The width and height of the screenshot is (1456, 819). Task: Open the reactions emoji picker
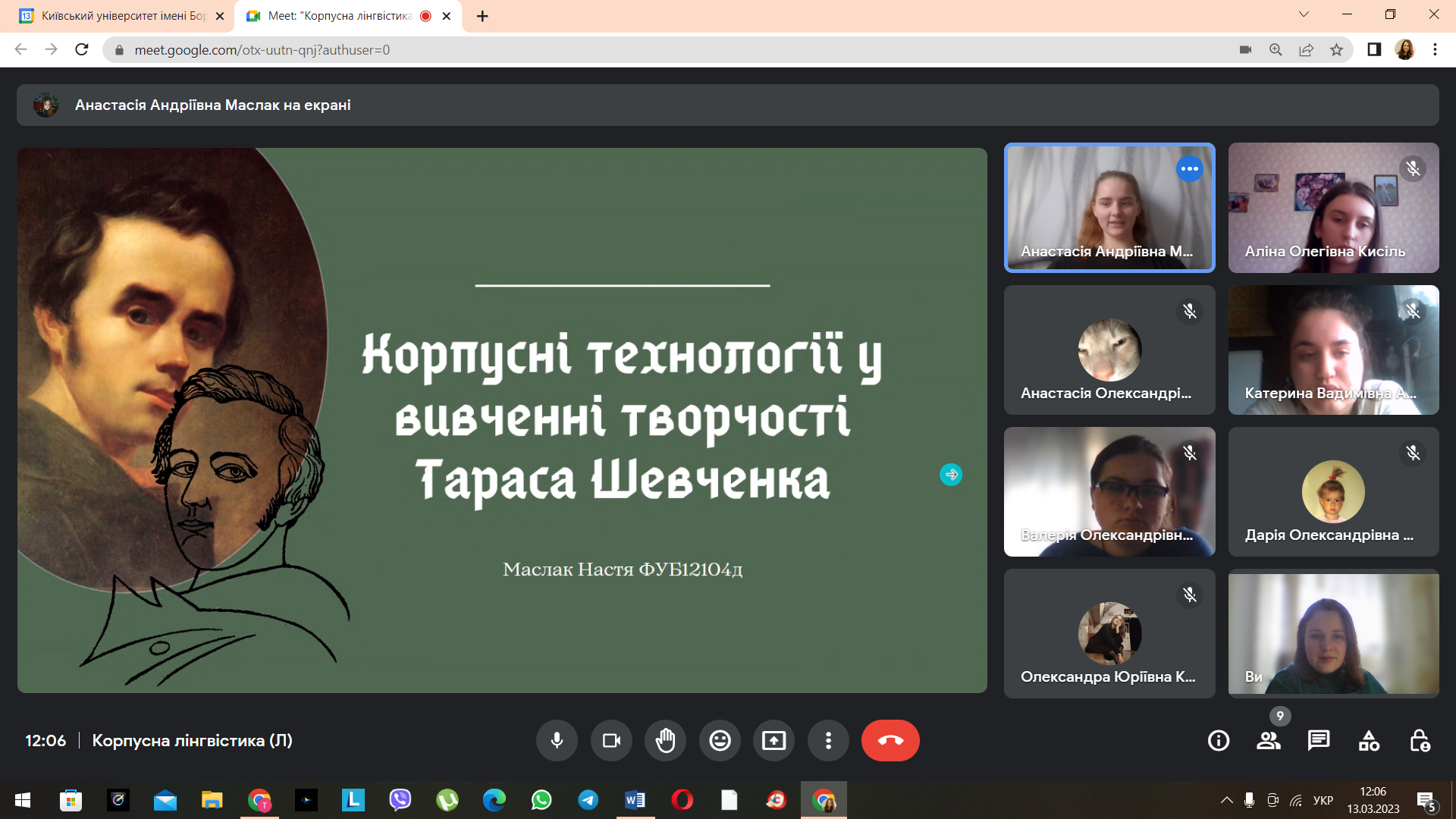click(x=720, y=741)
